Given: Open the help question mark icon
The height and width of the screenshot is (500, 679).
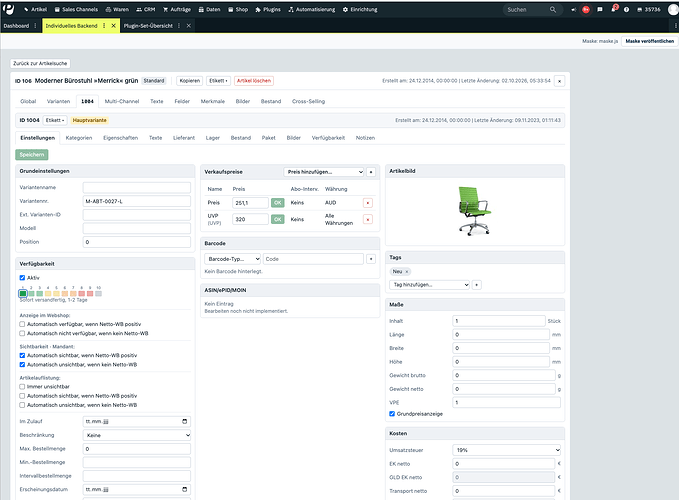Looking at the screenshot, I should click(626, 10).
